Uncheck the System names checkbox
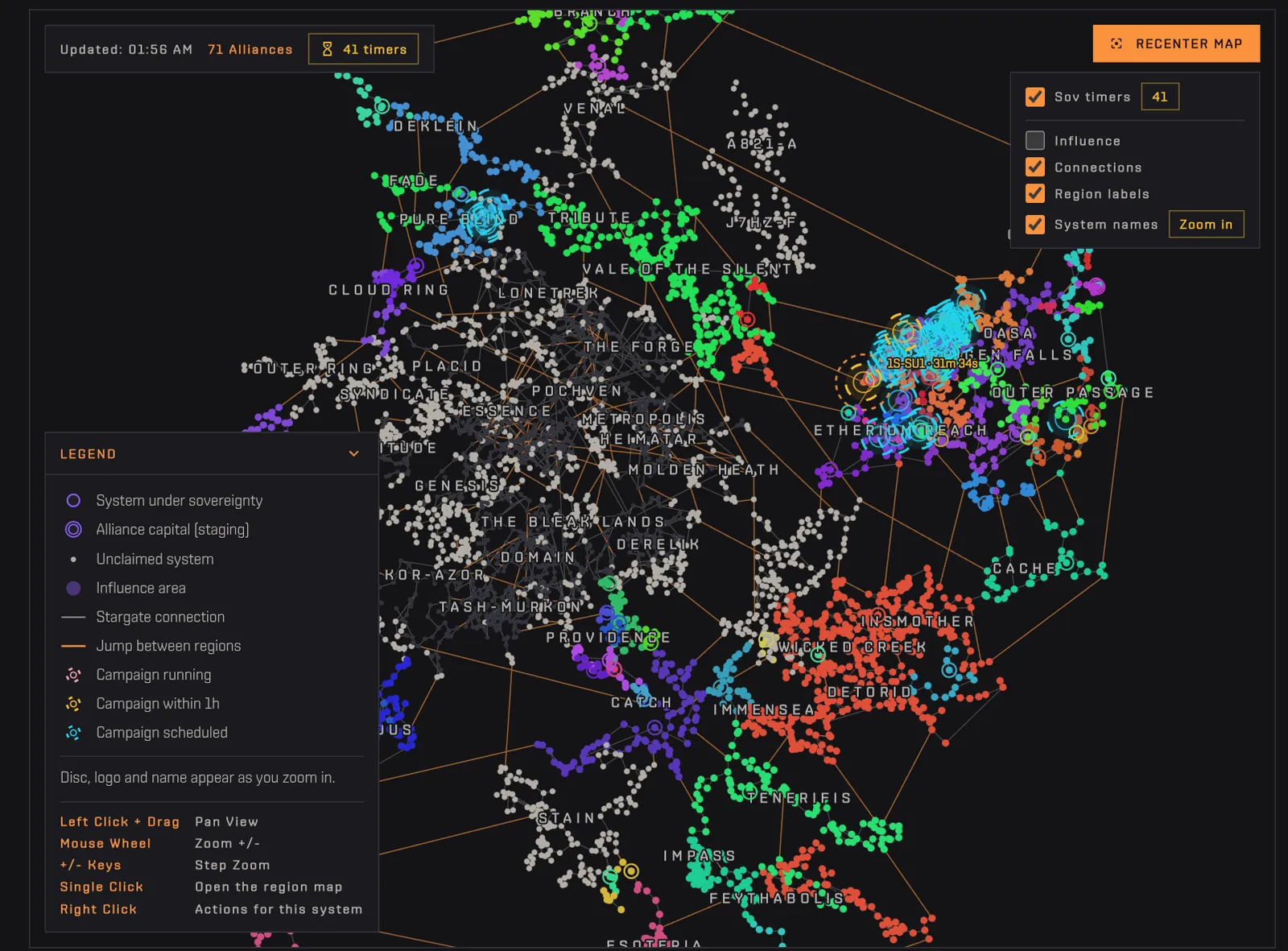 pyautogui.click(x=1035, y=224)
